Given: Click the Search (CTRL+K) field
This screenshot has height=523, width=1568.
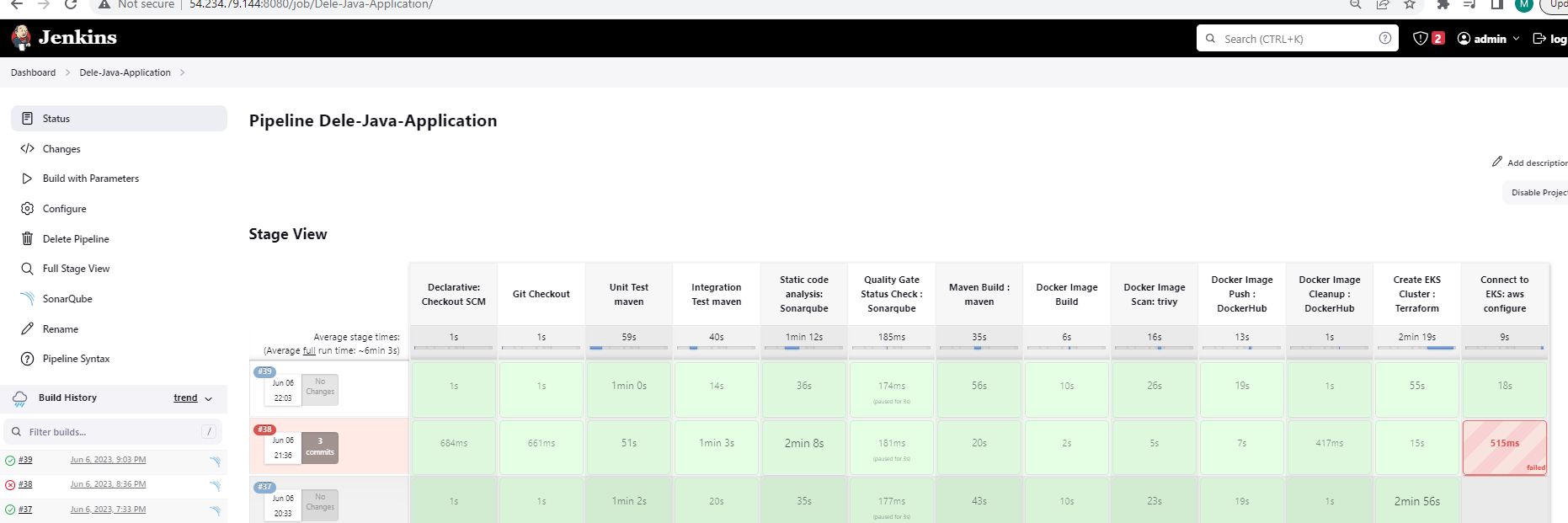Looking at the screenshot, I should (1297, 38).
